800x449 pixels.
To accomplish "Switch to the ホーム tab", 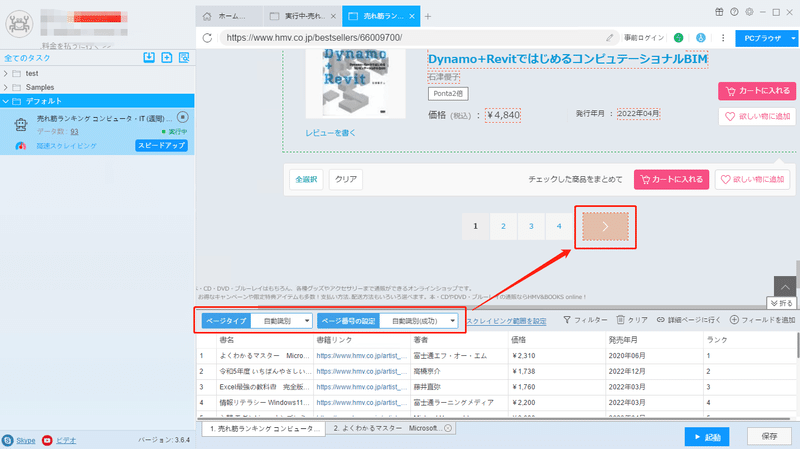I will tap(231, 16).
